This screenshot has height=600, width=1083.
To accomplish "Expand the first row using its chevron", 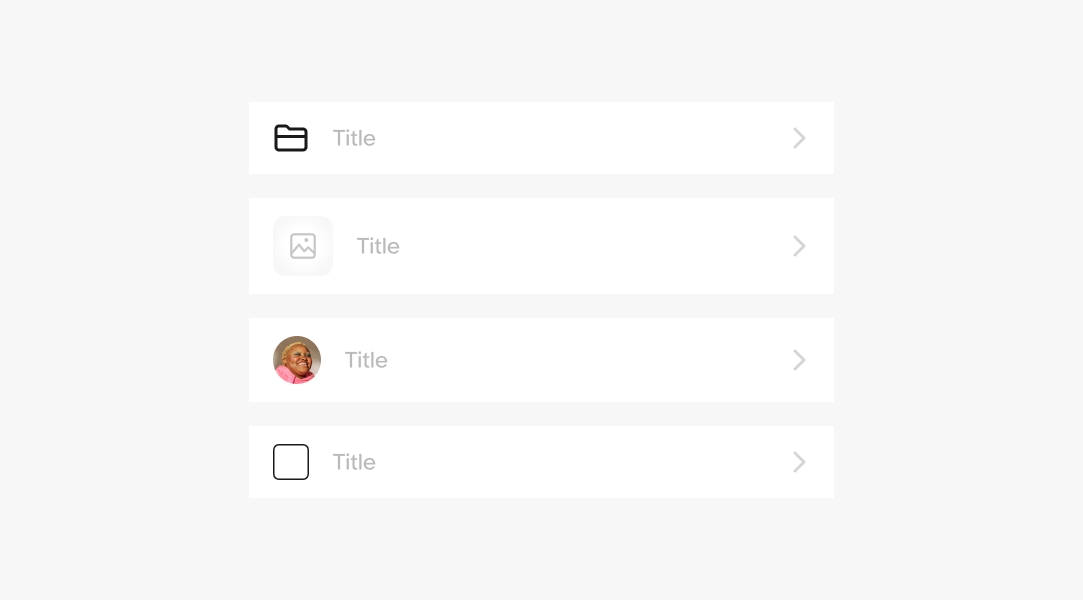I will (x=799, y=138).
